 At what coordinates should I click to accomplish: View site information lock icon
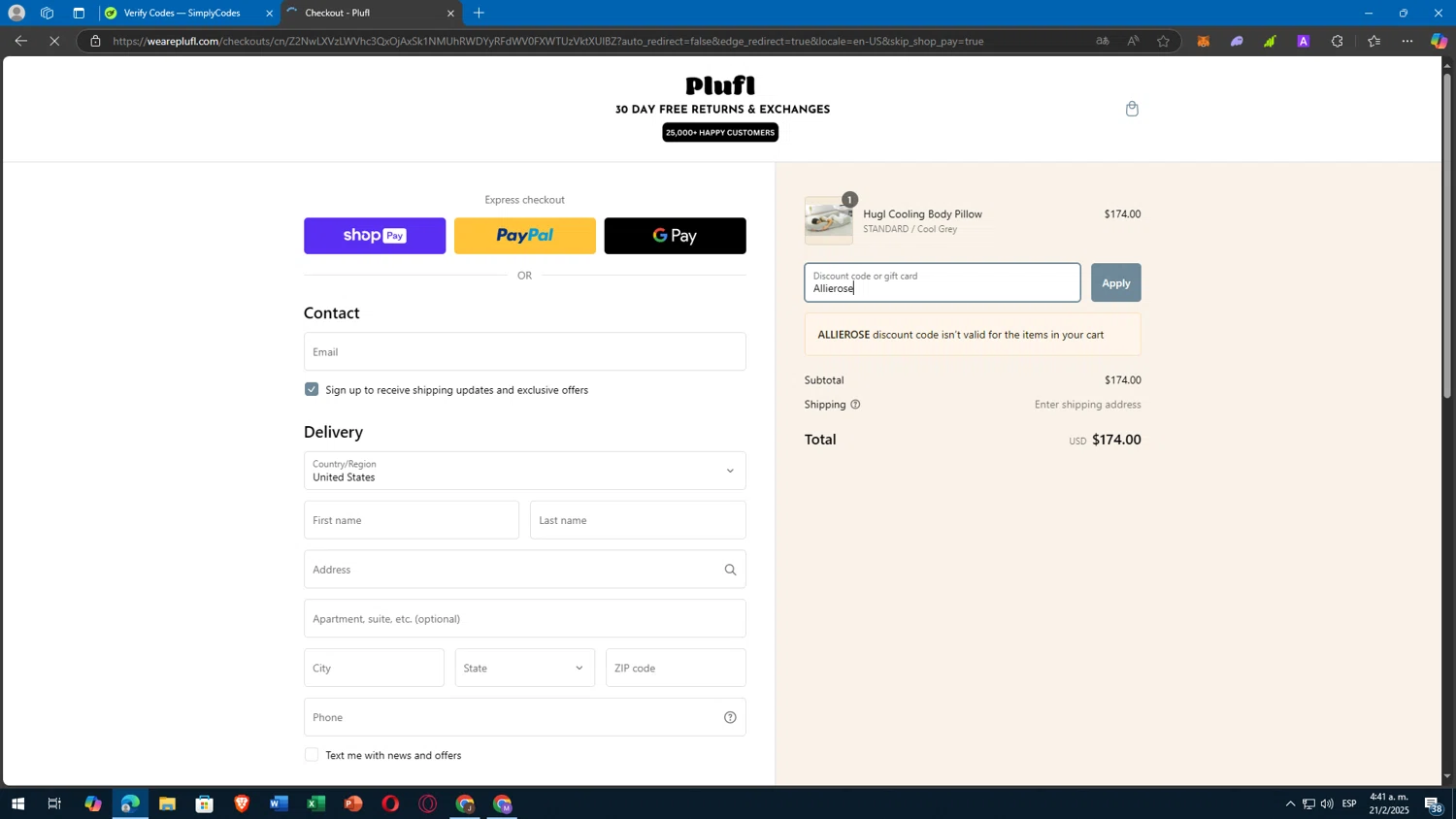(x=94, y=41)
